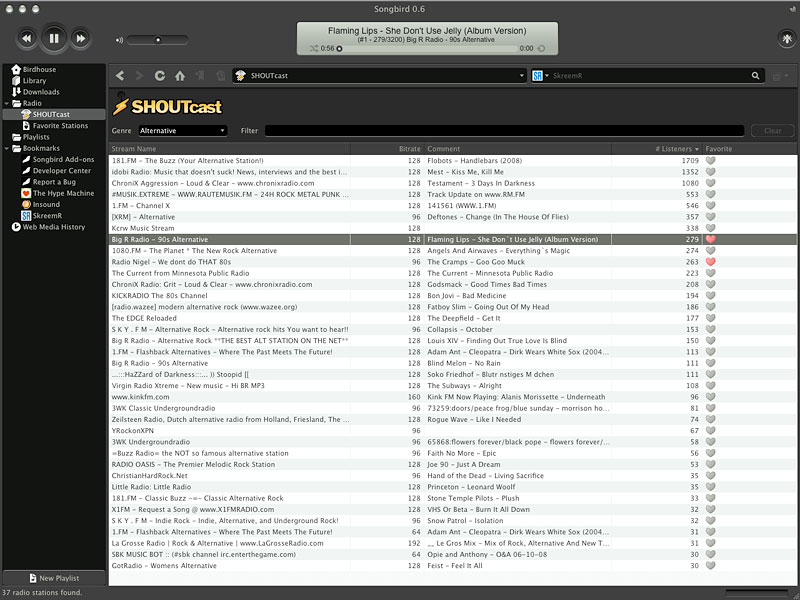800x600 pixels.
Task: Click the Clear filter button
Action: [x=772, y=131]
